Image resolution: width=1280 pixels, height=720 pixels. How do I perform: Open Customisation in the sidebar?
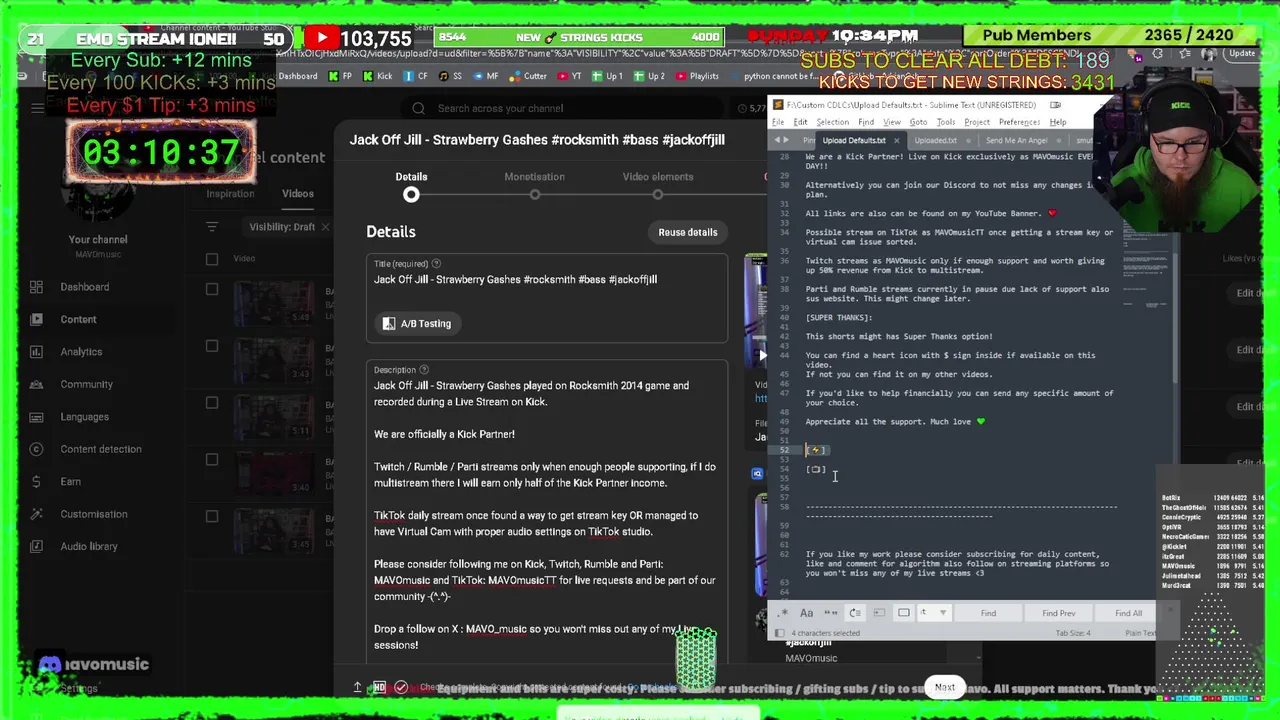[93, 514]
